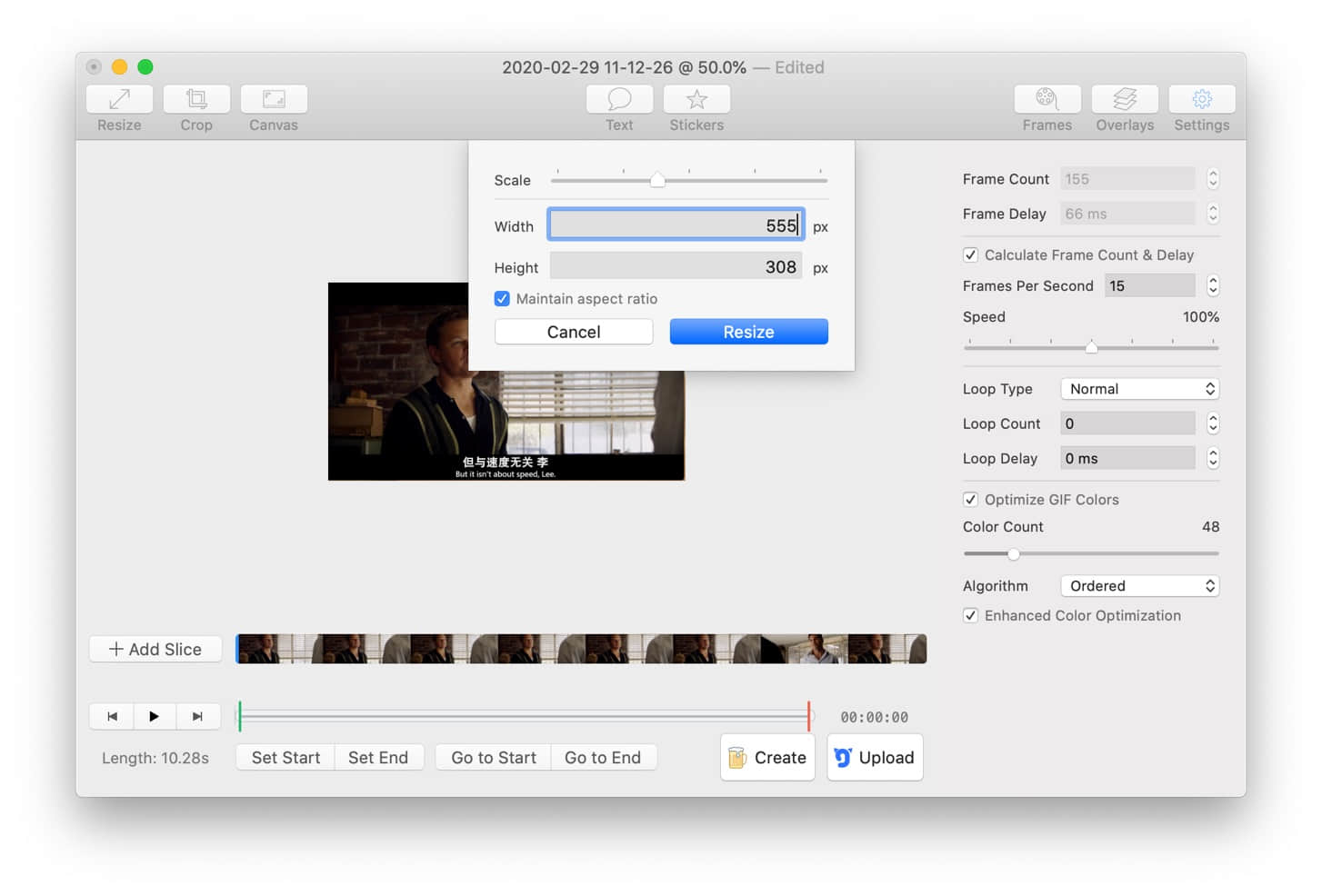The image size is (1322, 896).
Task: Toggle Calculate Frame Count & Delay
Action: click(x=970, y=255)
